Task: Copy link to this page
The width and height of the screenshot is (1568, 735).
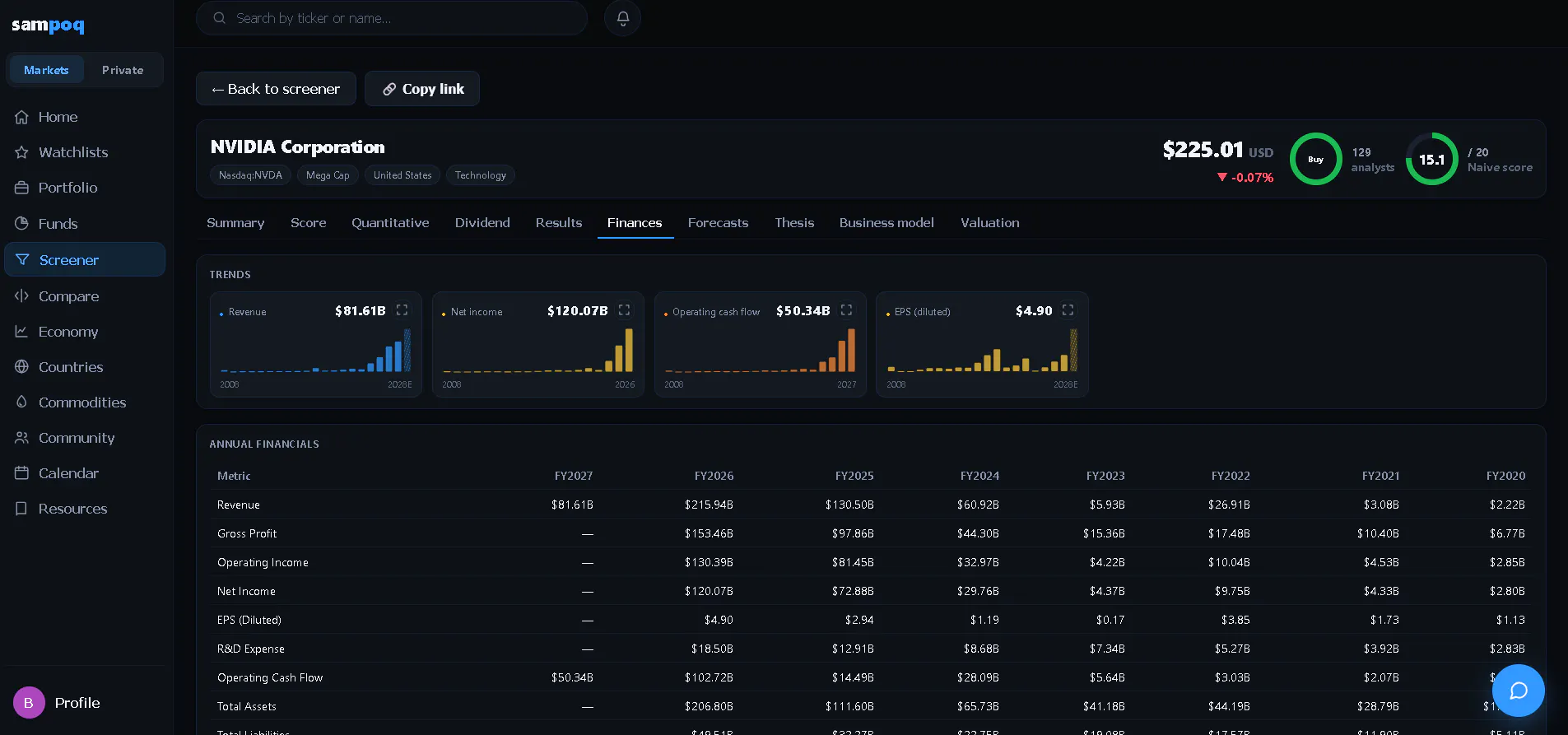Action: [422, 89]
